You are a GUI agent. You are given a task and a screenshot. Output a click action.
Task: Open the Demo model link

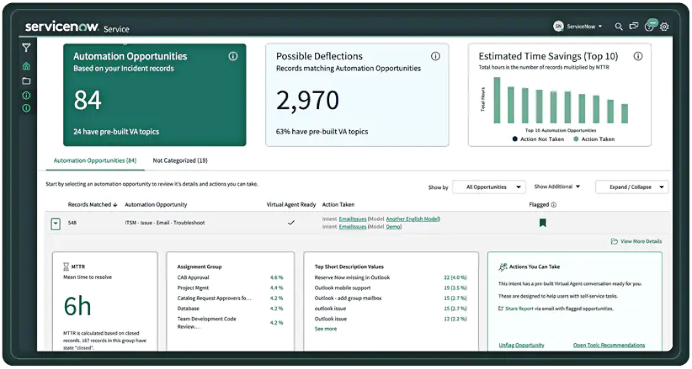[393, 227]
